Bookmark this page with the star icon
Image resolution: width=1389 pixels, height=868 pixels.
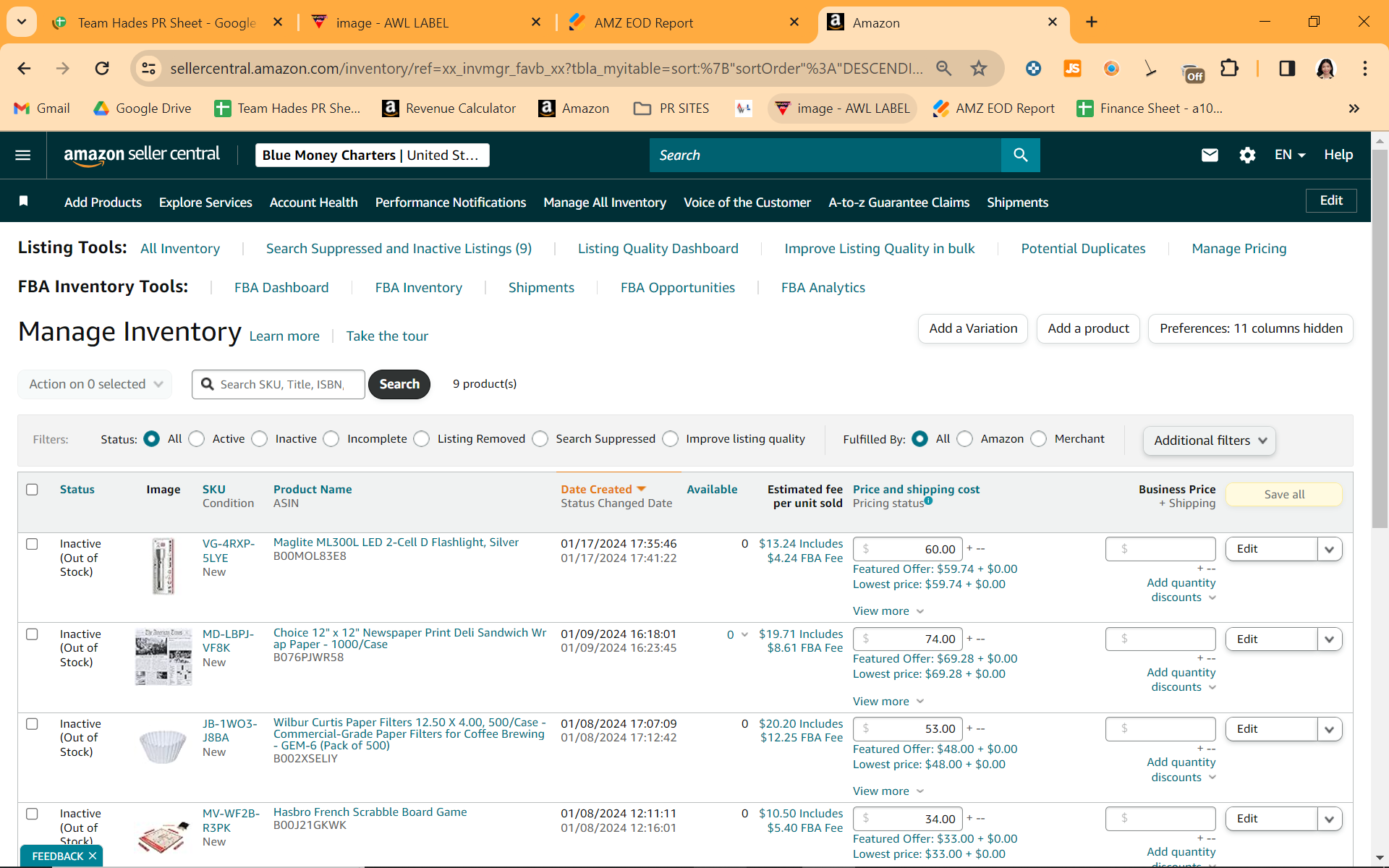[979, 68]
